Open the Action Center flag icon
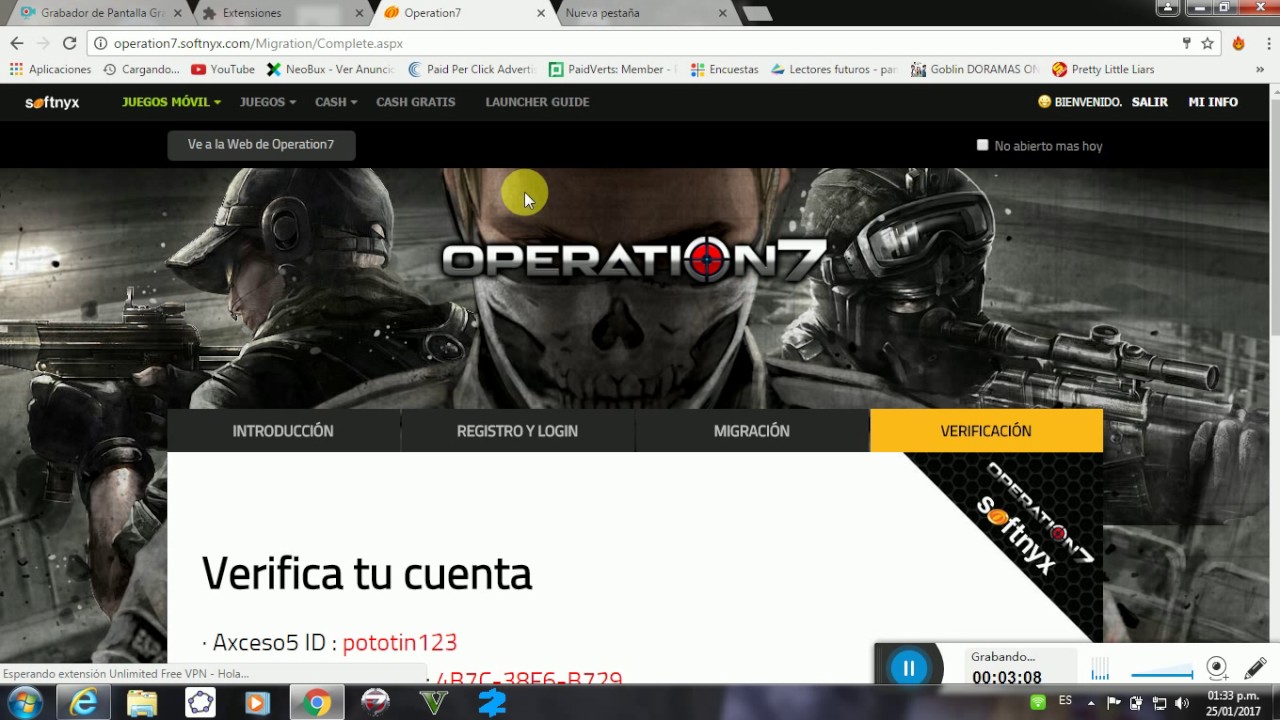1280x720 pixels. tap(1114, 702)
